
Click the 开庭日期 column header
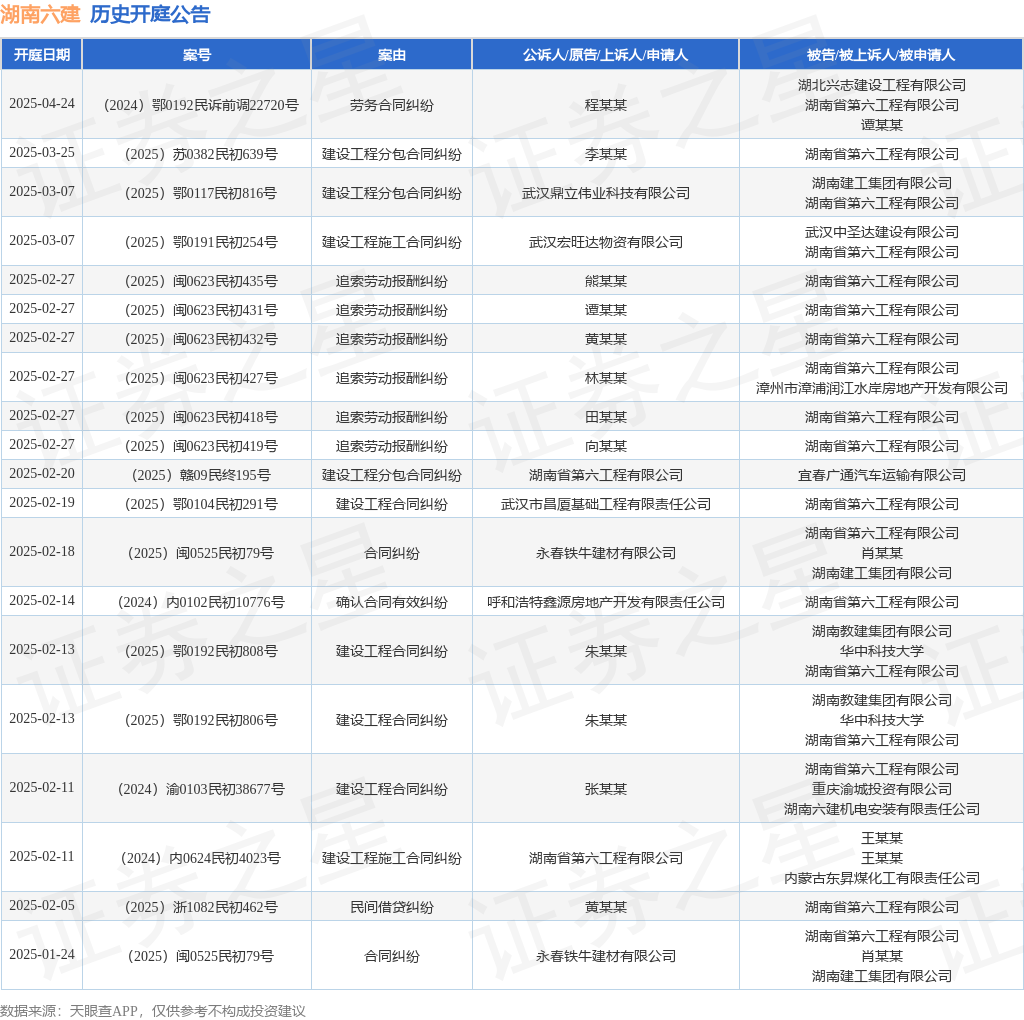tap(42, 55)
